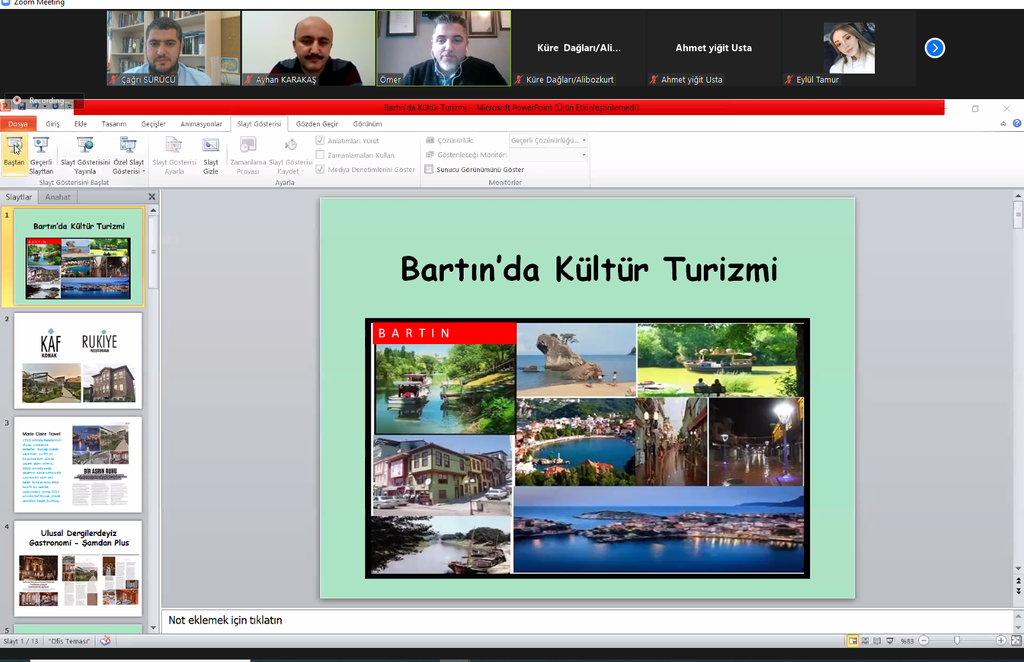Enable Sunucu Görünümünü Göster checkbox

[x=429, y=170]
